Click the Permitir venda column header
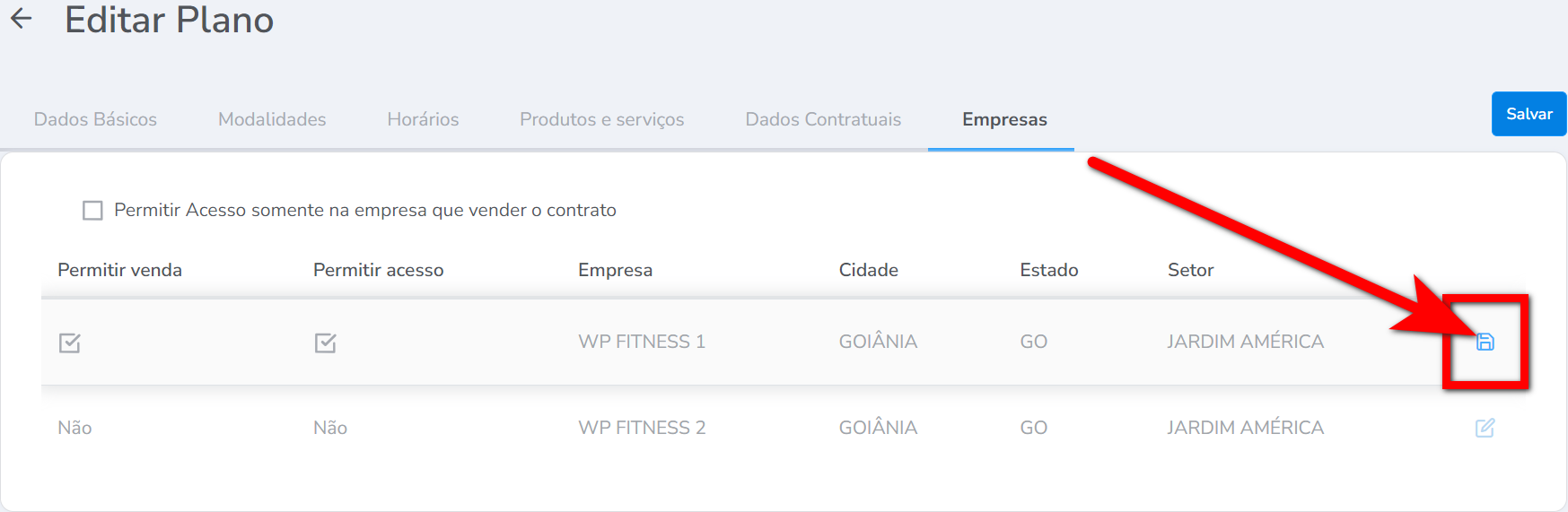 [119, 270]
